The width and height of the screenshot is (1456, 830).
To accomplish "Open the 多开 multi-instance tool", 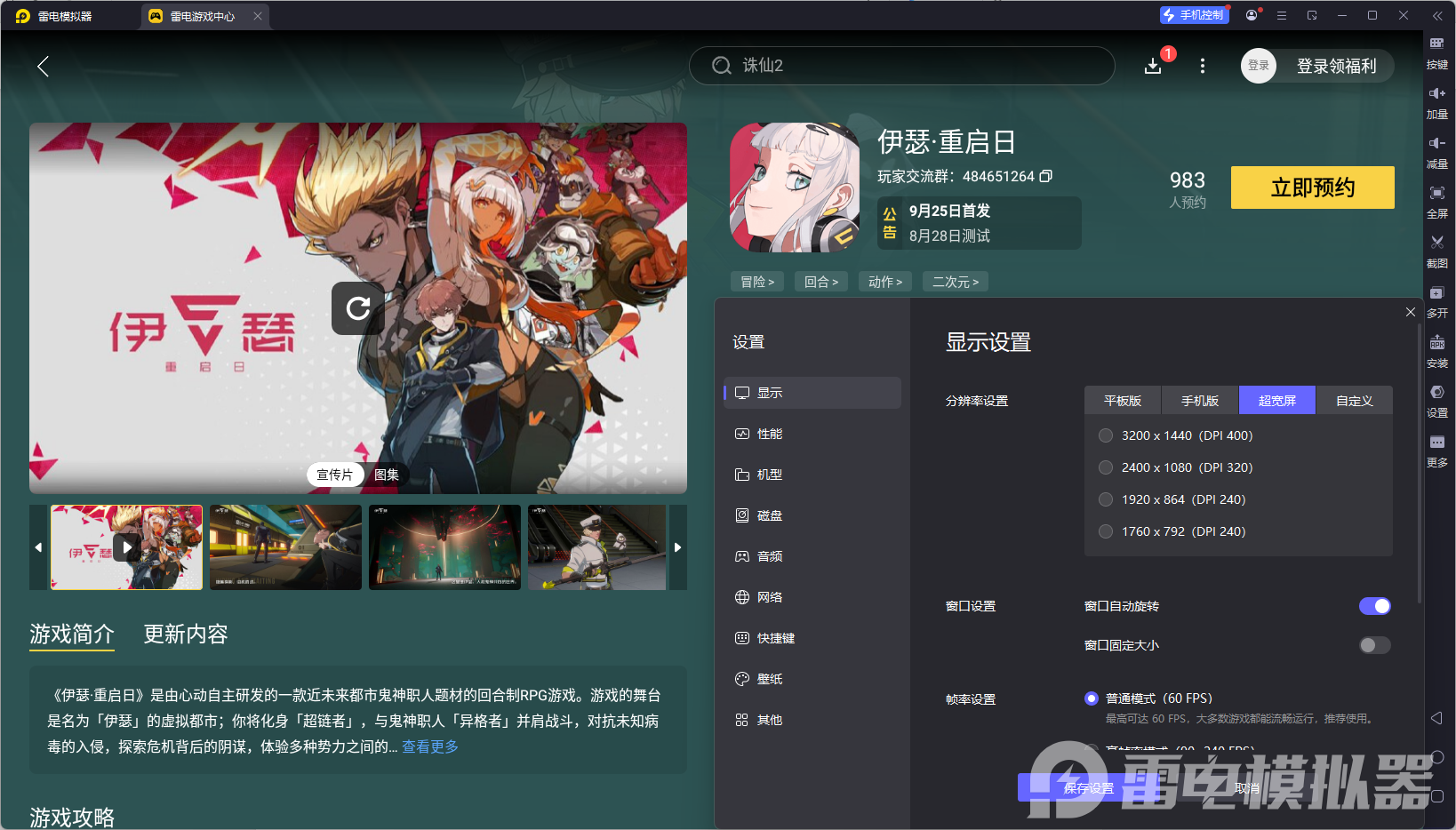I will [x=1437, y=301].
